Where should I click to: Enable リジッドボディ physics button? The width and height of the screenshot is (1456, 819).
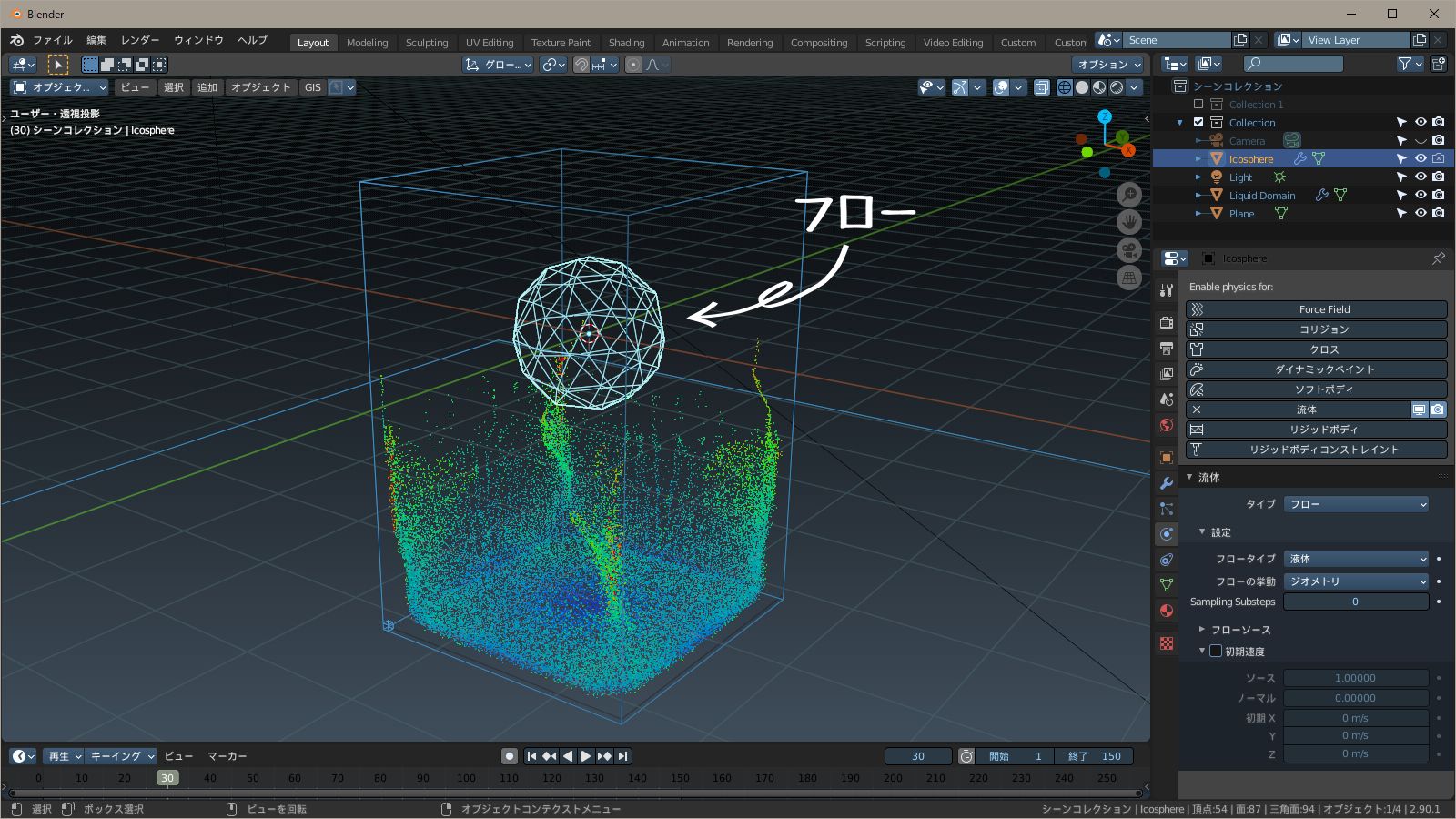pos(1316,430)
